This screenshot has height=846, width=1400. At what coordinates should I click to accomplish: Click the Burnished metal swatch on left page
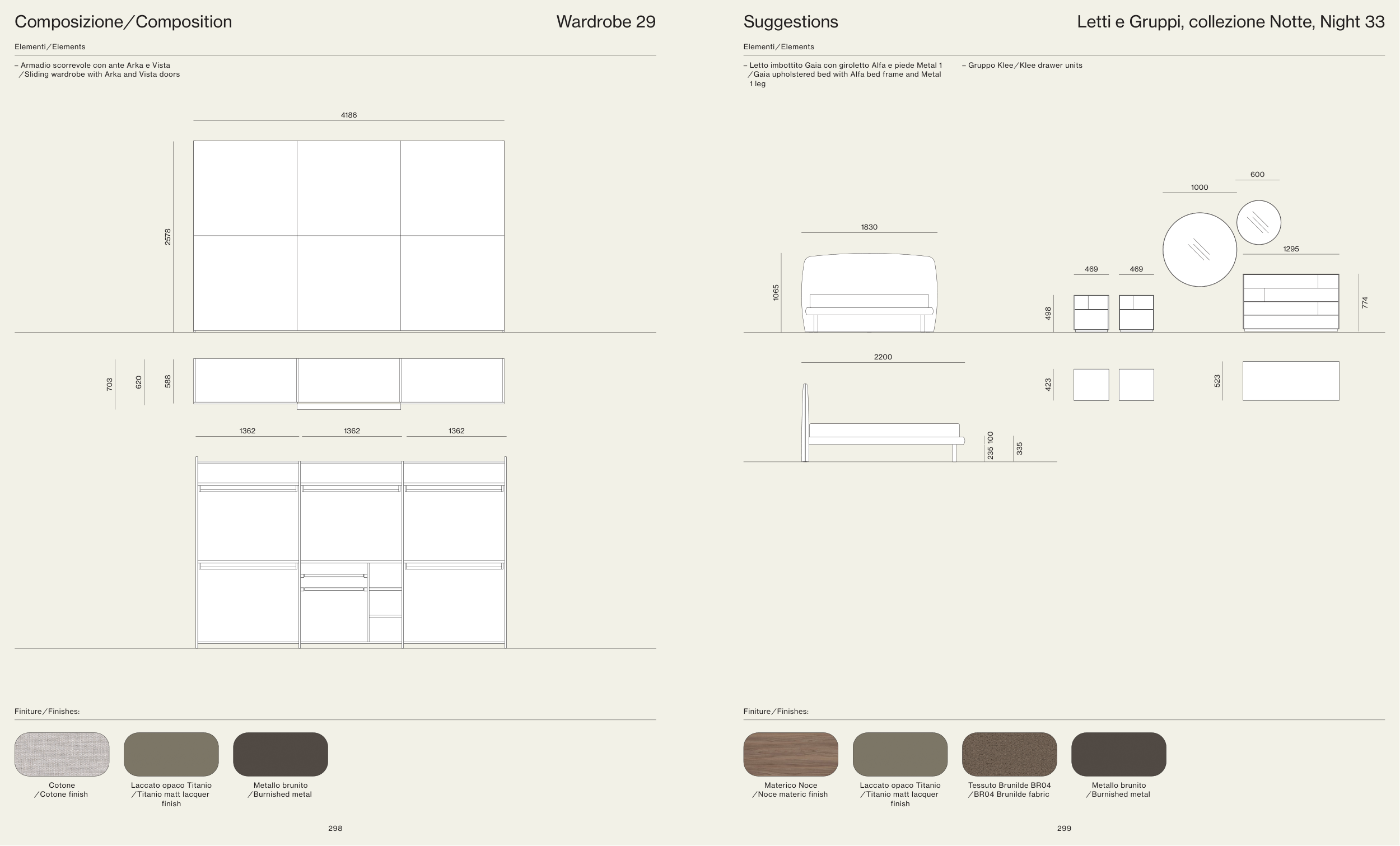(x=280, y=754)
